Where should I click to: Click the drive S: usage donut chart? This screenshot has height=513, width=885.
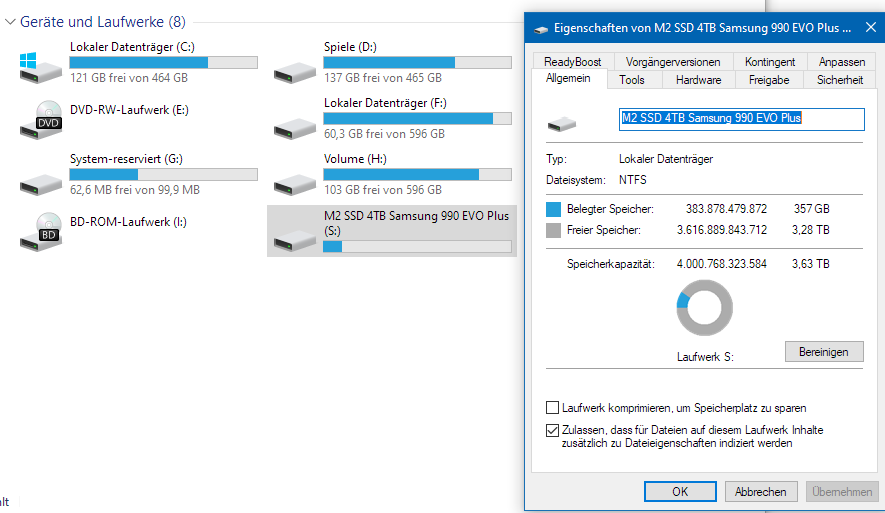click(x=704, y=308)
